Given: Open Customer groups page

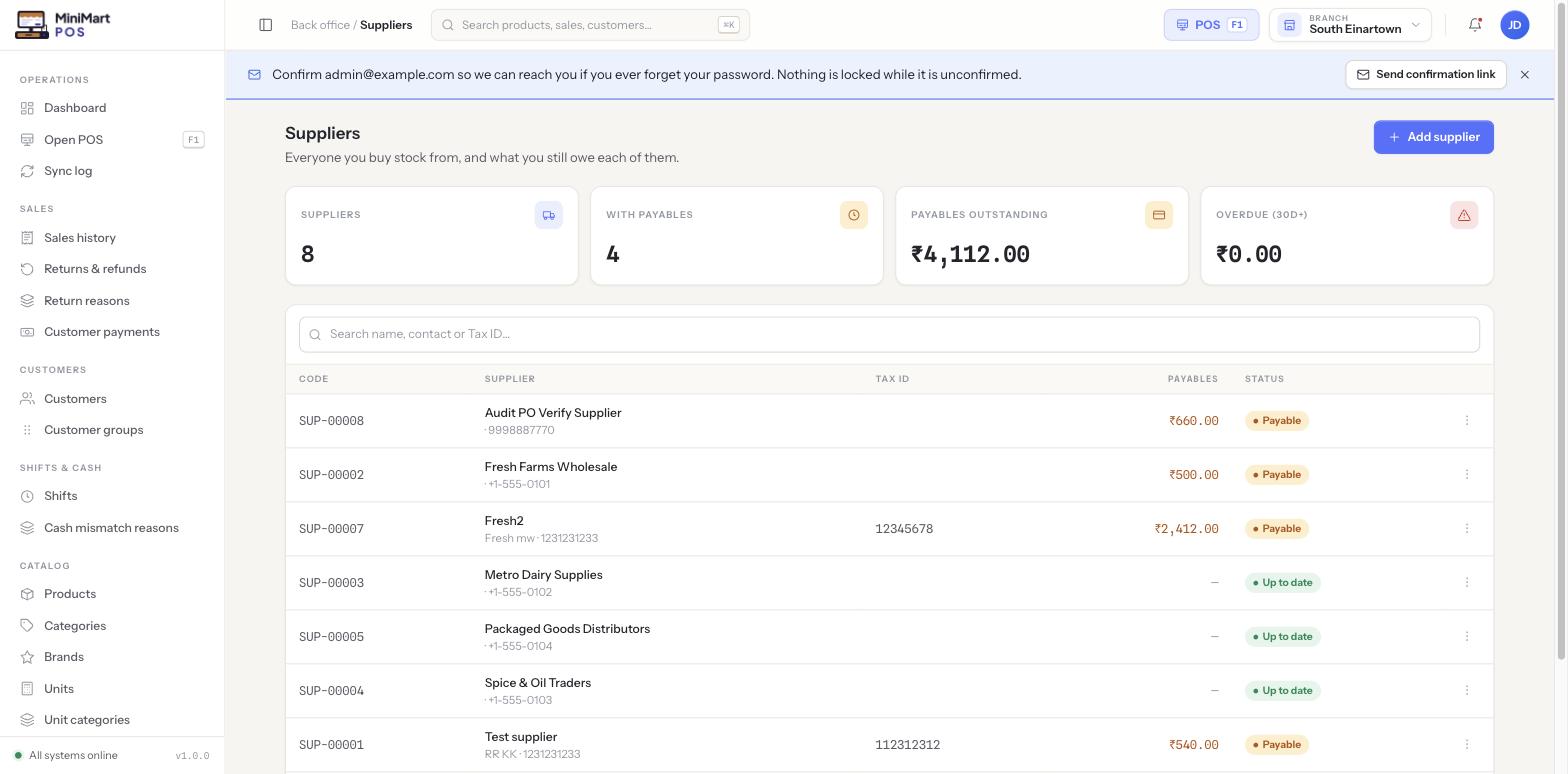Looking at the screenshot, I should pos(112,430).
